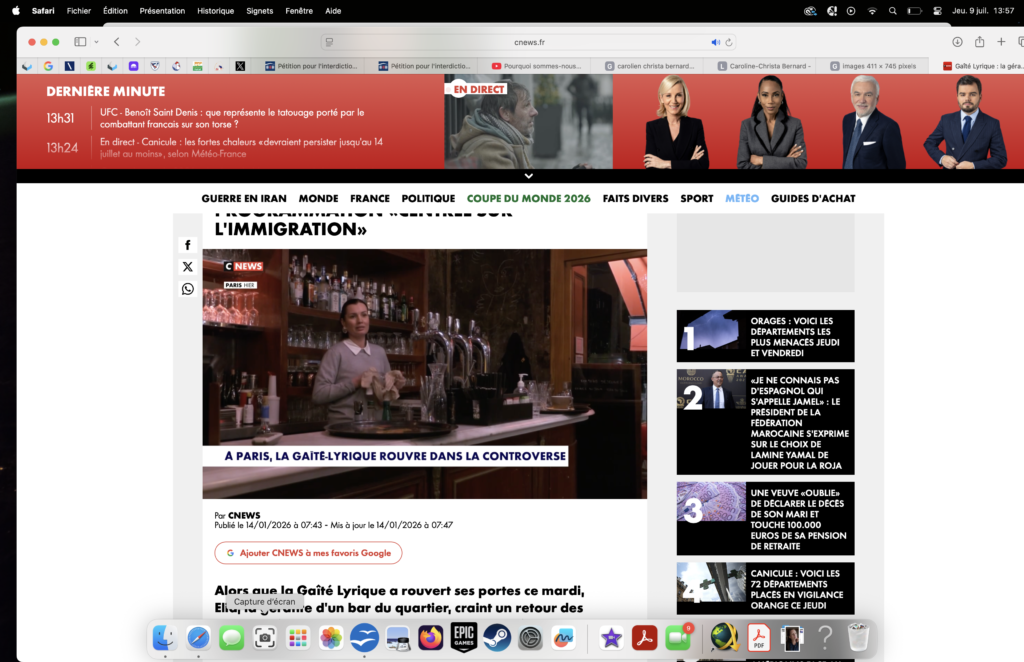Open the Apple menu

(16, 10)
